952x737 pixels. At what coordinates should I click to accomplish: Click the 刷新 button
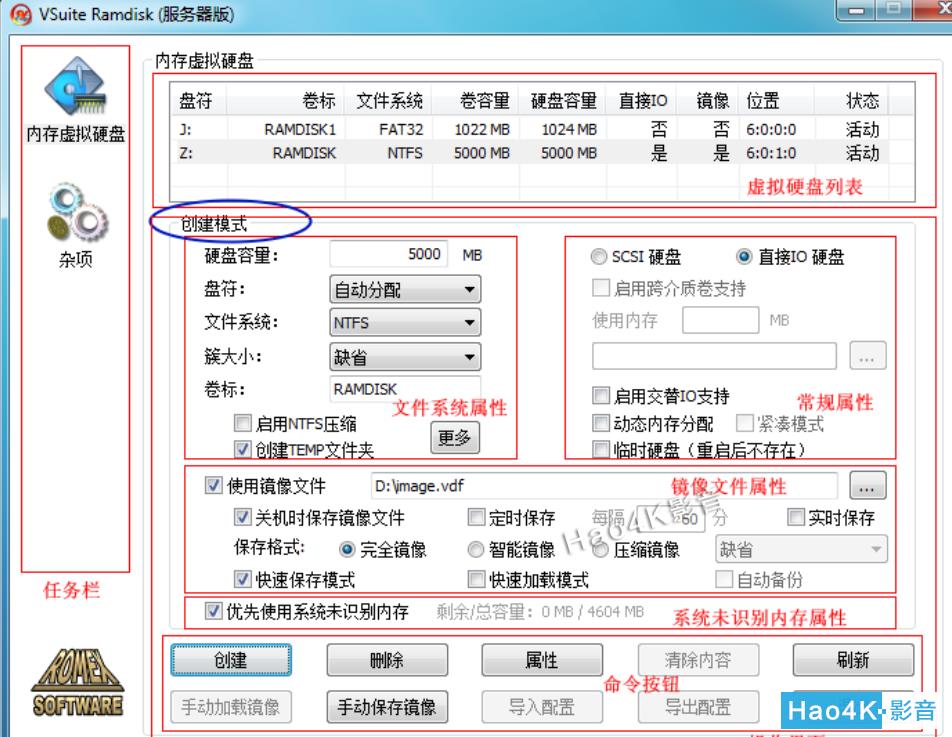coord(853,660)
